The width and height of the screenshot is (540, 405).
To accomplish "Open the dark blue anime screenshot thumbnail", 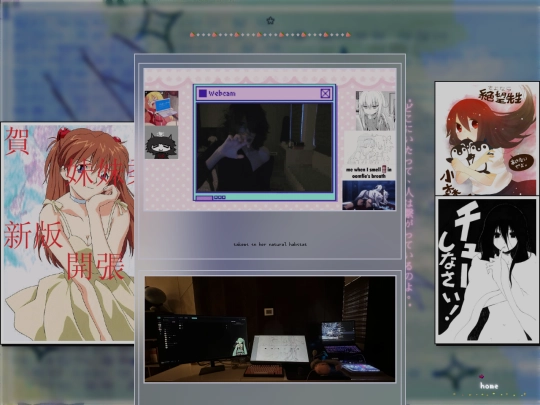I will (x=369, y=195).
